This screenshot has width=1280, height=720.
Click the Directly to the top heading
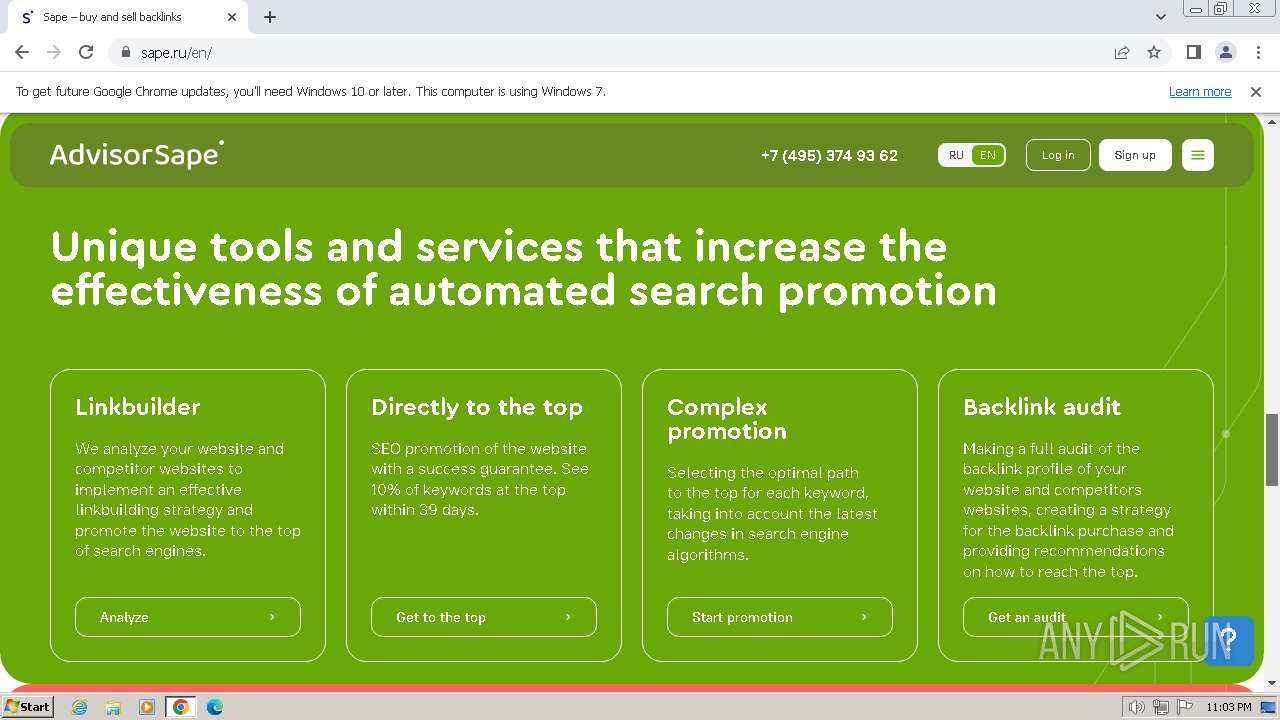pos(477,407)
